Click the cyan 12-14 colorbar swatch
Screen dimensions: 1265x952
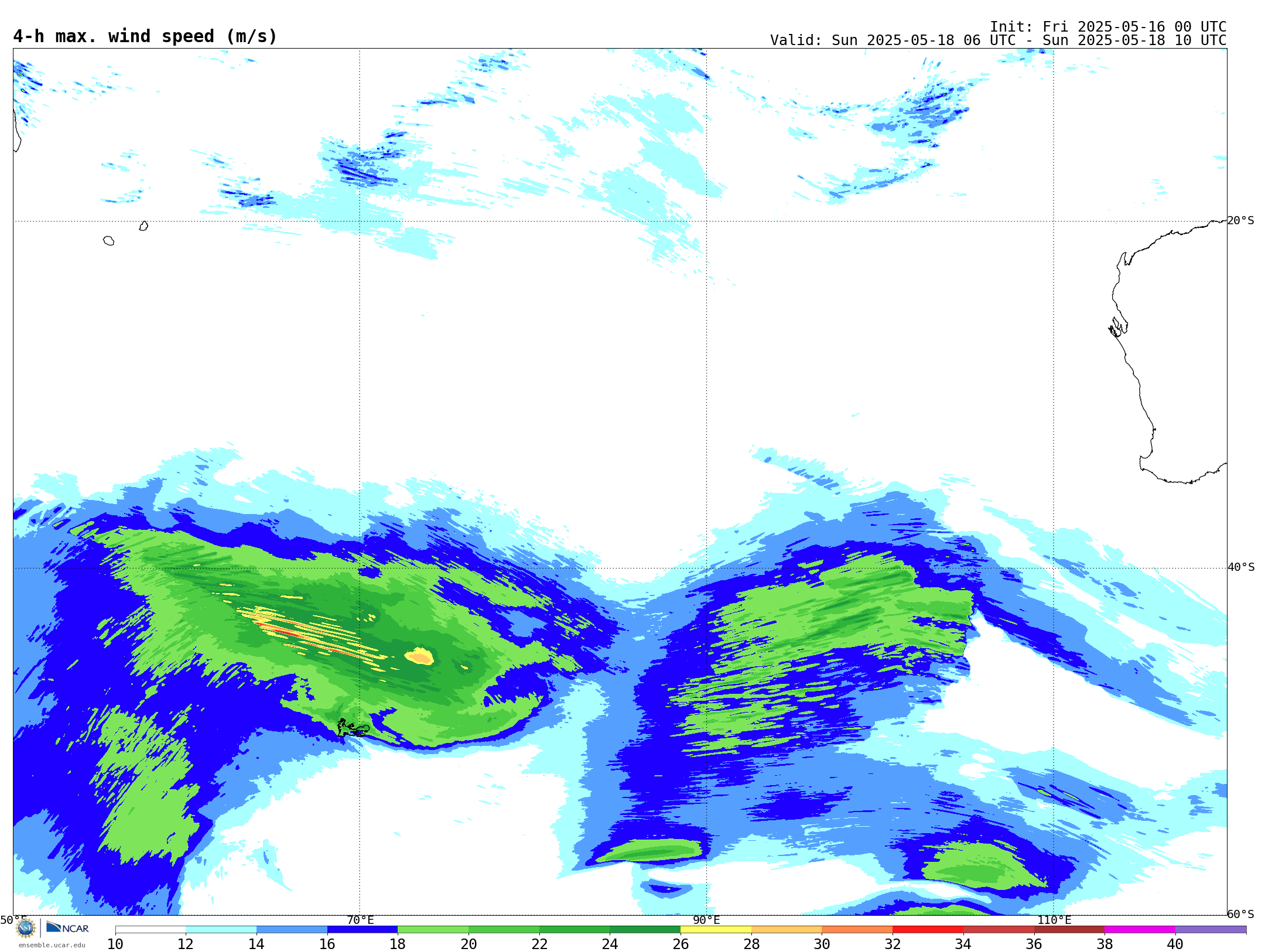[221, 929]
